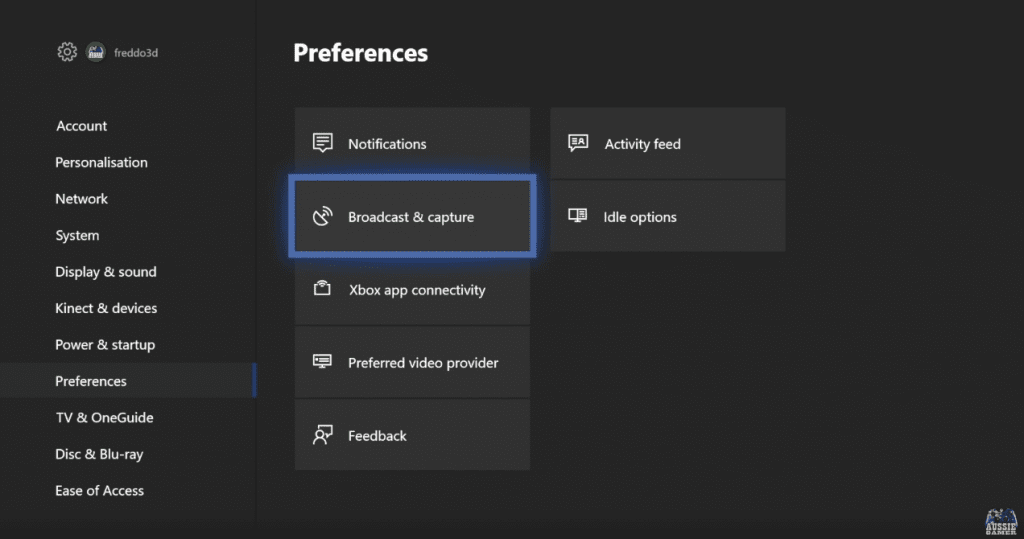Click the Activity feed chat icon
The height and width of the screenshot is (539, 1024).
point(578,142)
